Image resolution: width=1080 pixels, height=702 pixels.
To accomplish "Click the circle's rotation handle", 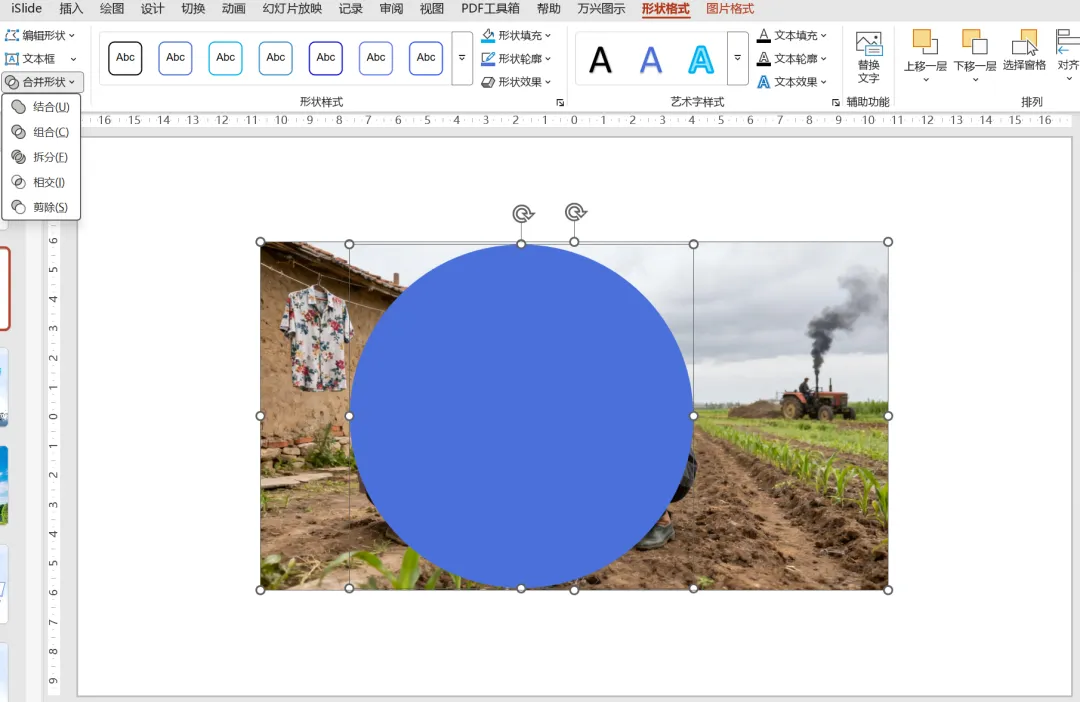I will [x=523, y=214].
